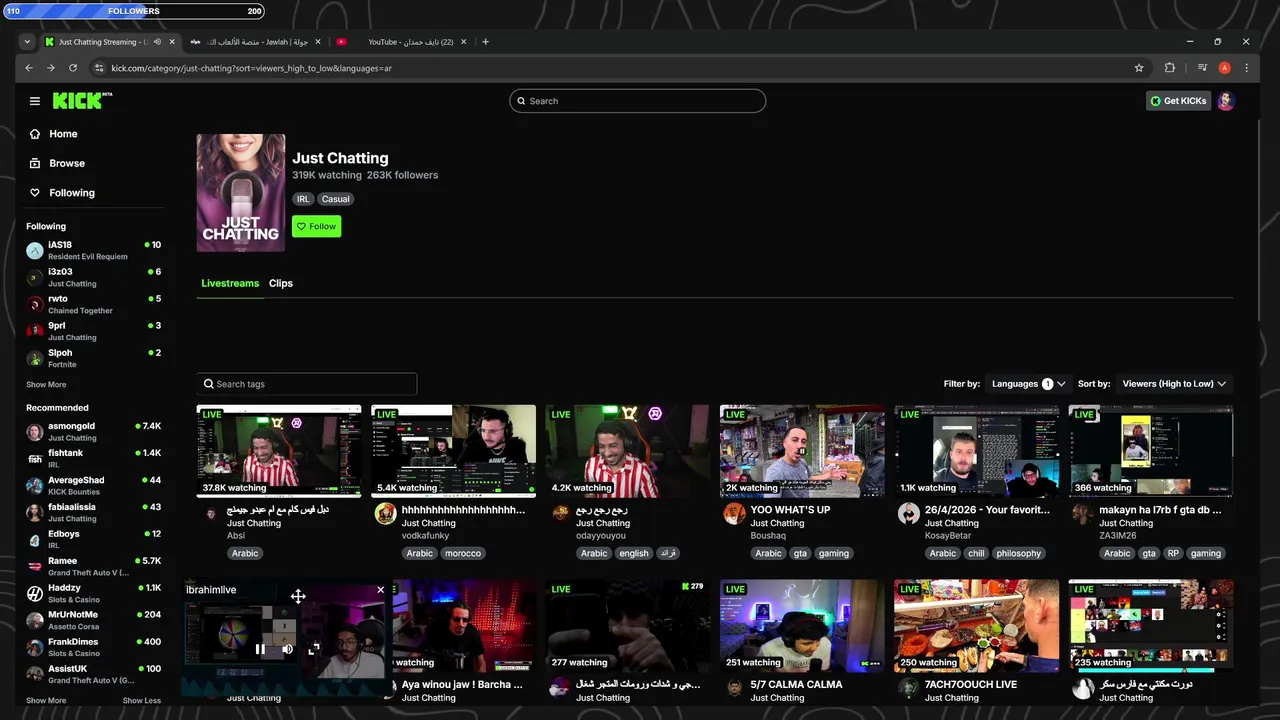Click the move handle on mini player
Image resolution: width=1280 pixels, height=720 pixels.
pyautogui.click(x=298, y=597)
